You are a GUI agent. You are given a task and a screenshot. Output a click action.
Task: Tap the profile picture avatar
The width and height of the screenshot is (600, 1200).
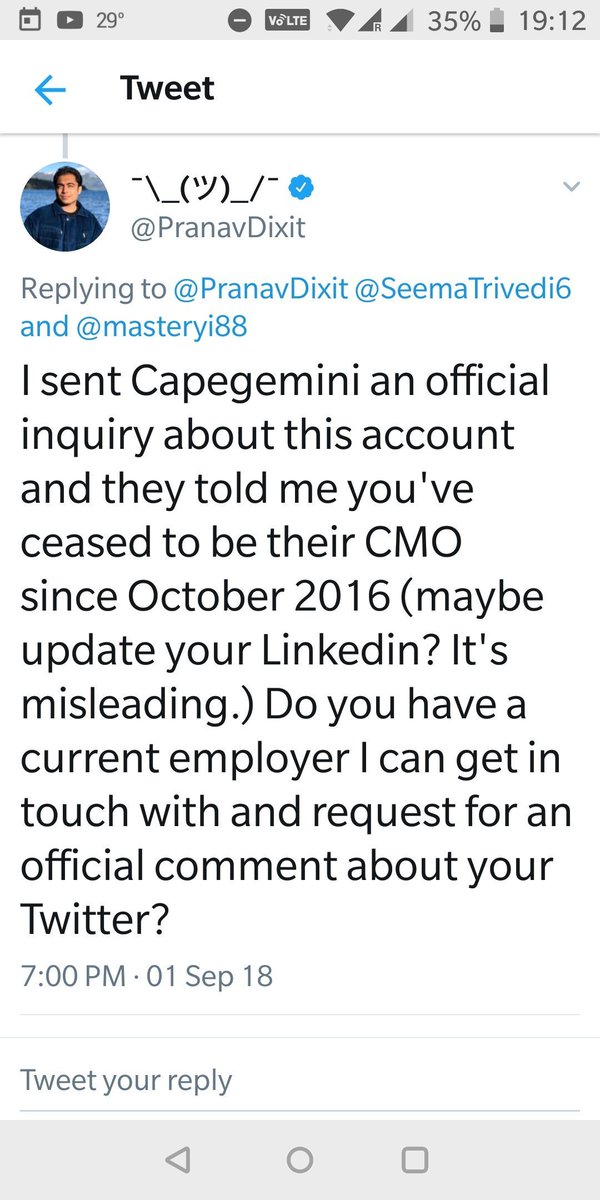[65, 206]
